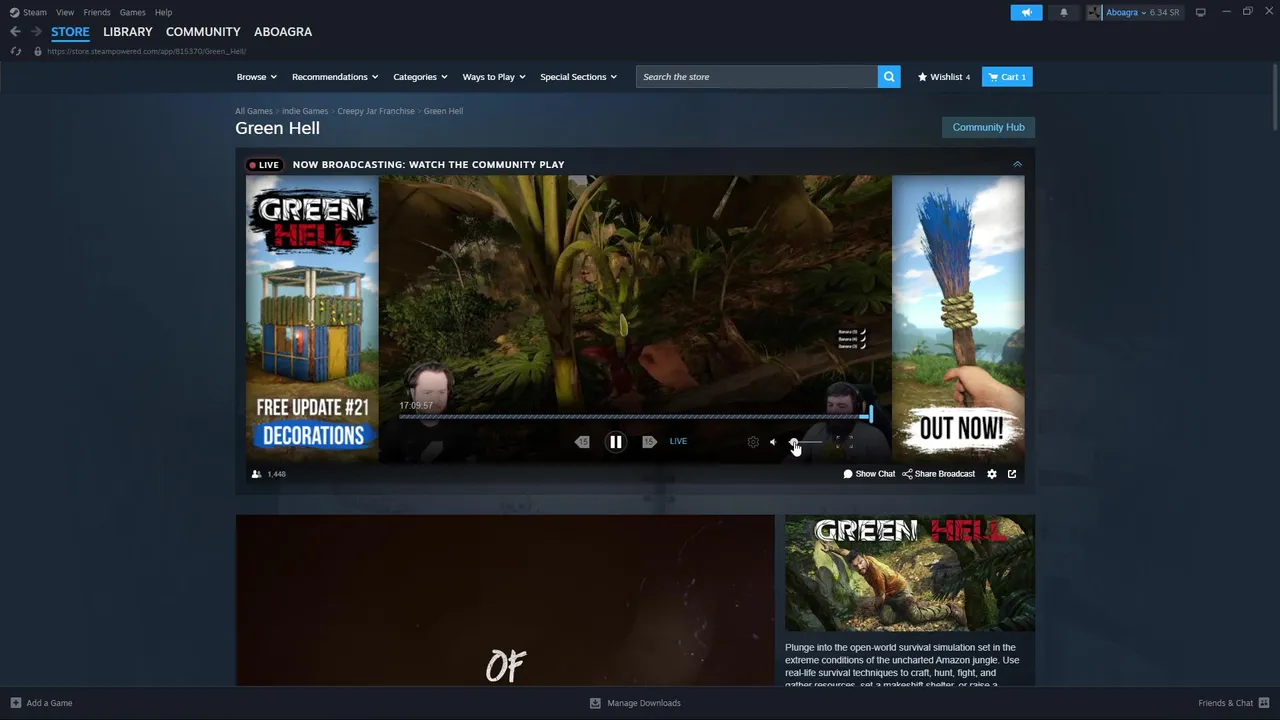Open the Special Sections dropdown
The image size is (1280, 720).
tap(578, 77)
